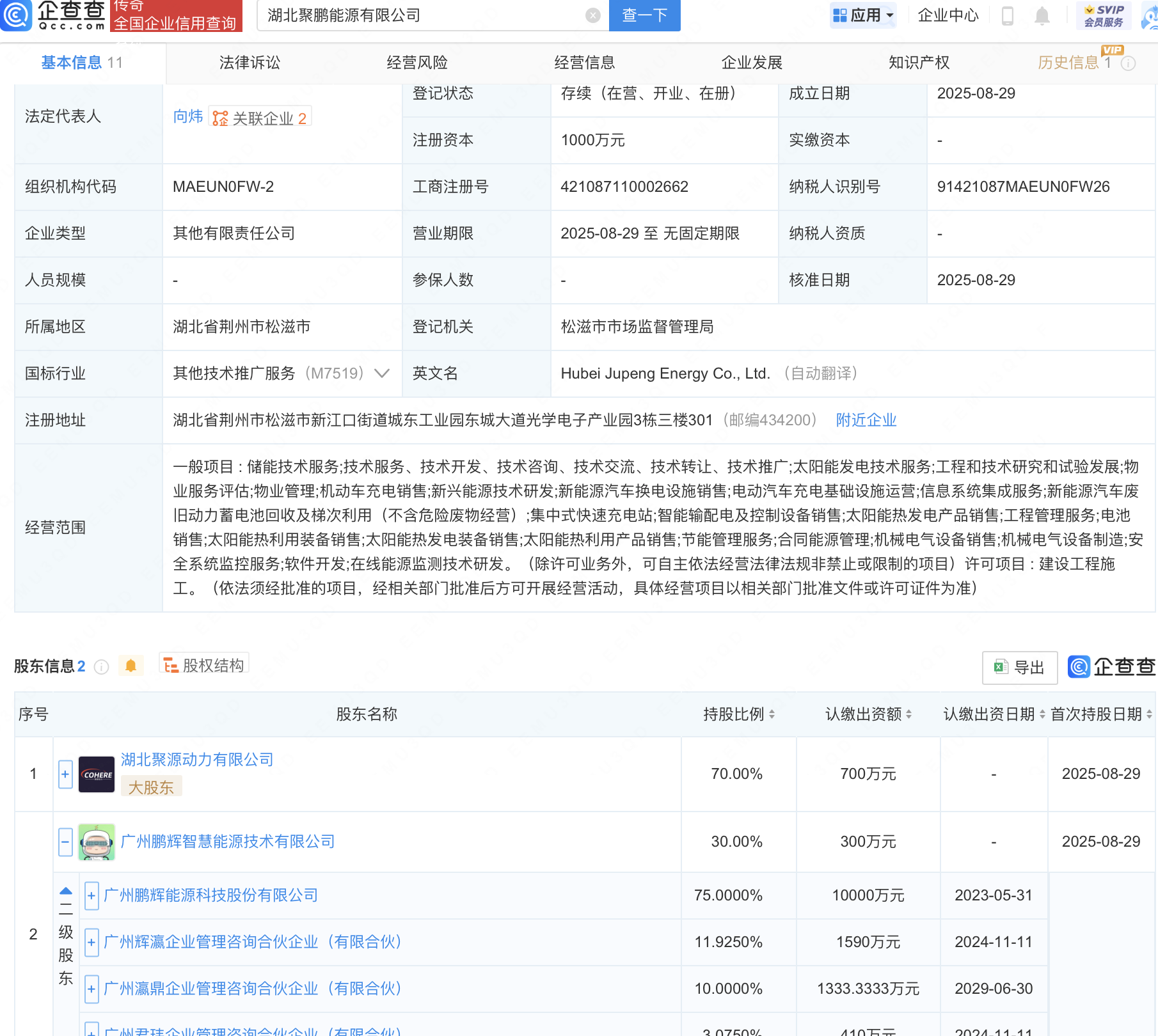Open the mobile app phone icon
1158x1036 pixels.
point(1007,15)
